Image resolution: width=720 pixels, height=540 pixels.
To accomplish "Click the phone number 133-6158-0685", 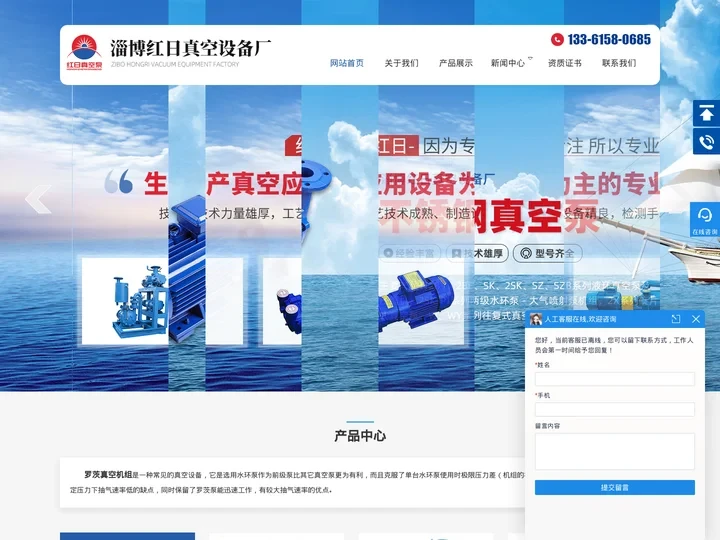I will point(609,39).
